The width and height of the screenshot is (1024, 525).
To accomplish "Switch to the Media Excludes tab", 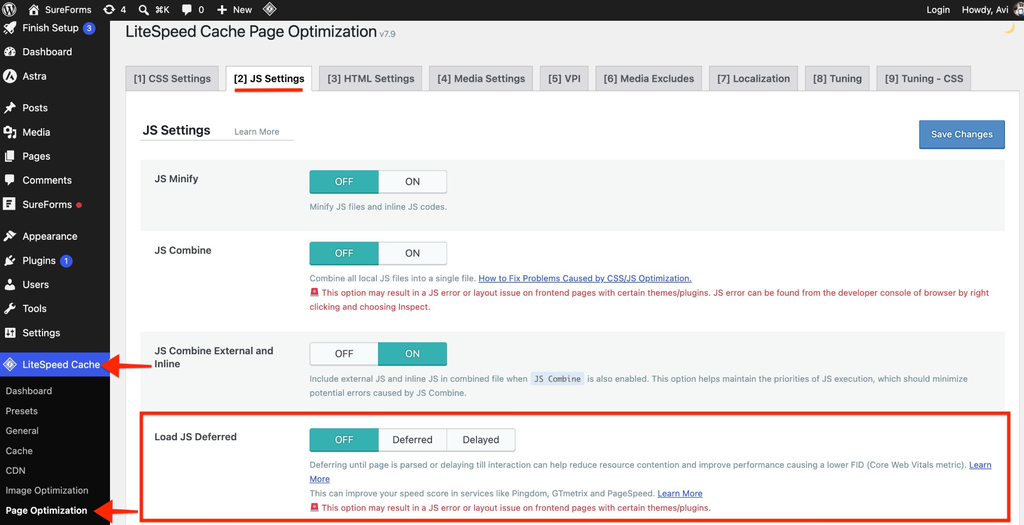I will coord(648,78).
